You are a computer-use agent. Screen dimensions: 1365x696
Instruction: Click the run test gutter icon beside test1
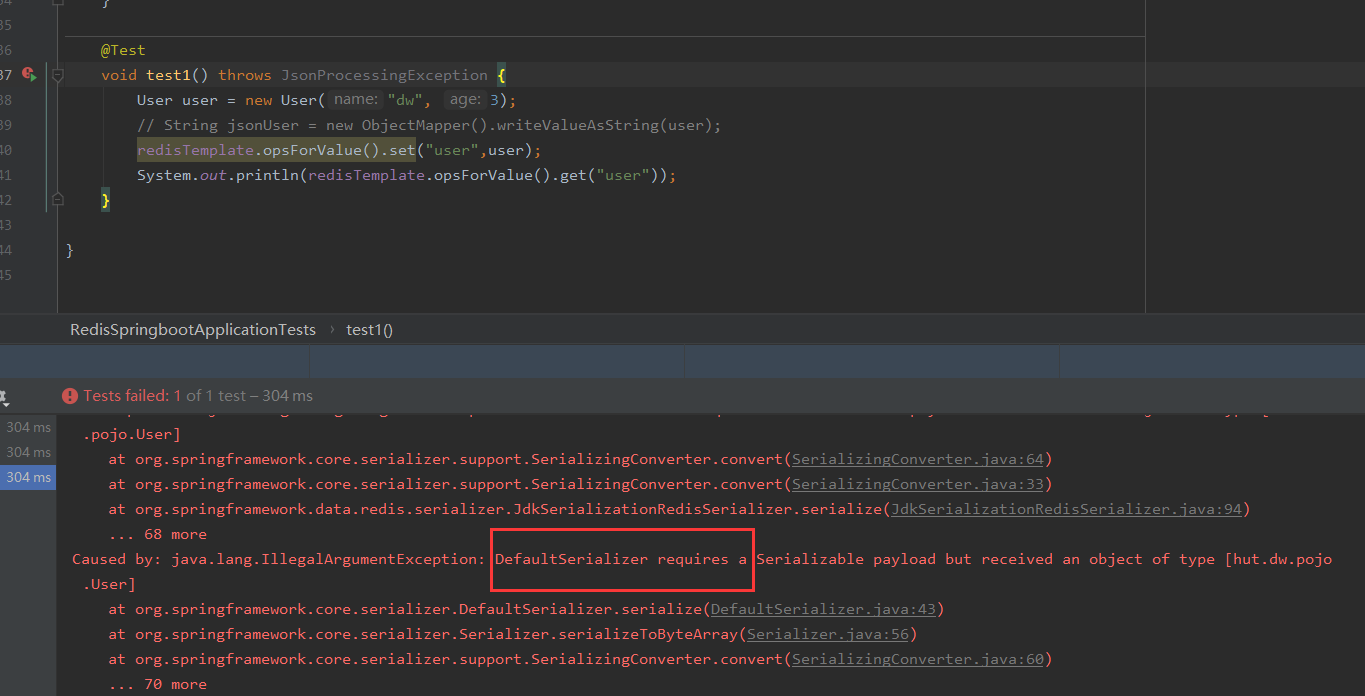coord(29,75)
